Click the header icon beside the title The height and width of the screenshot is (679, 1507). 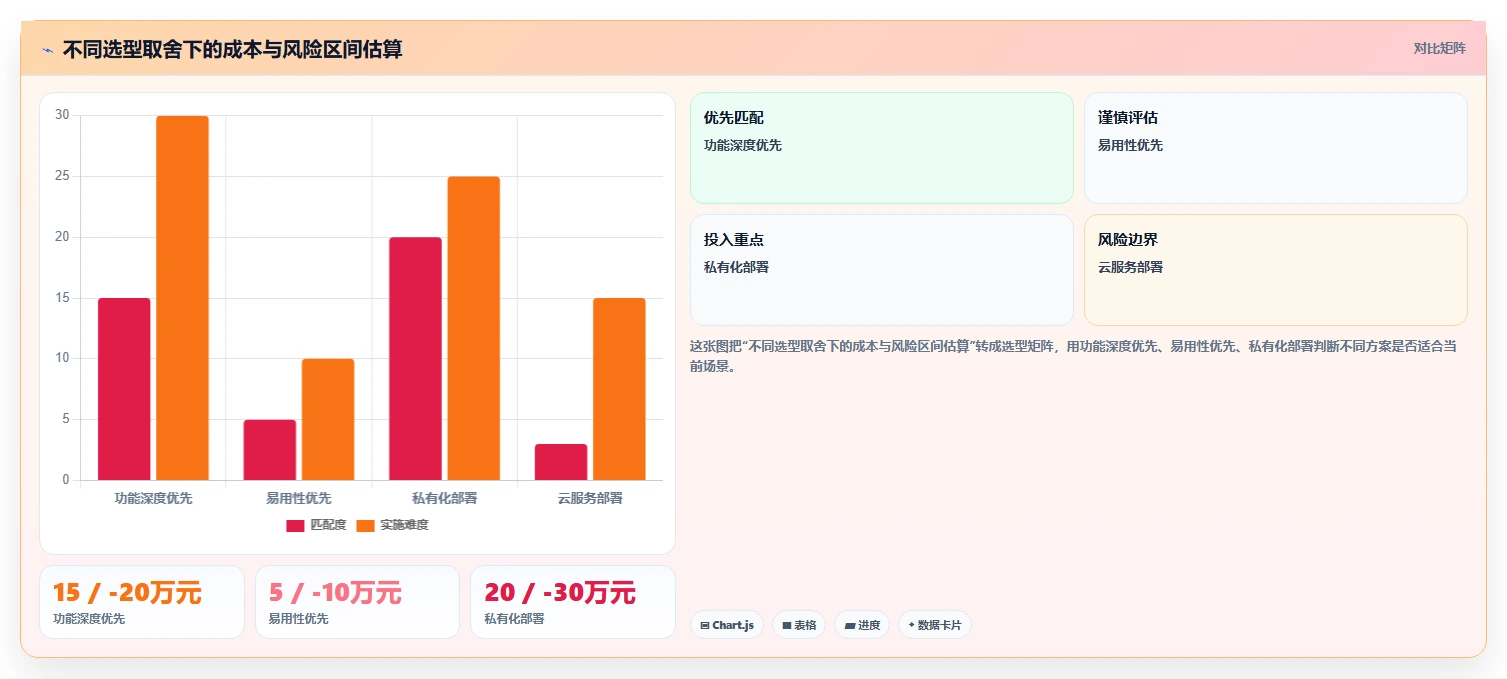click(x=48, y=50)
